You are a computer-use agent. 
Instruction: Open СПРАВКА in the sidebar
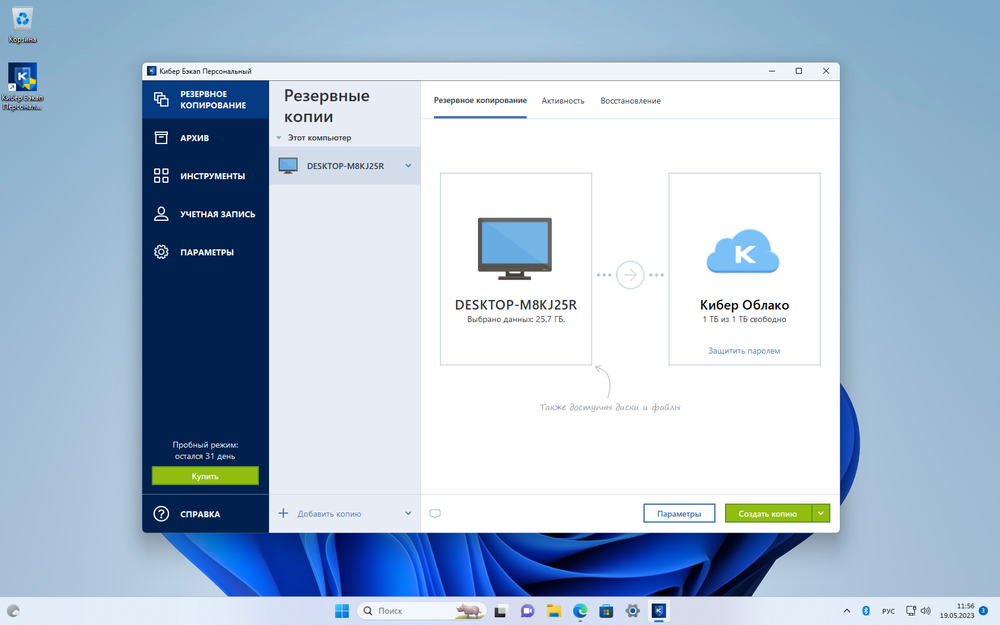(x=205, y=513)
